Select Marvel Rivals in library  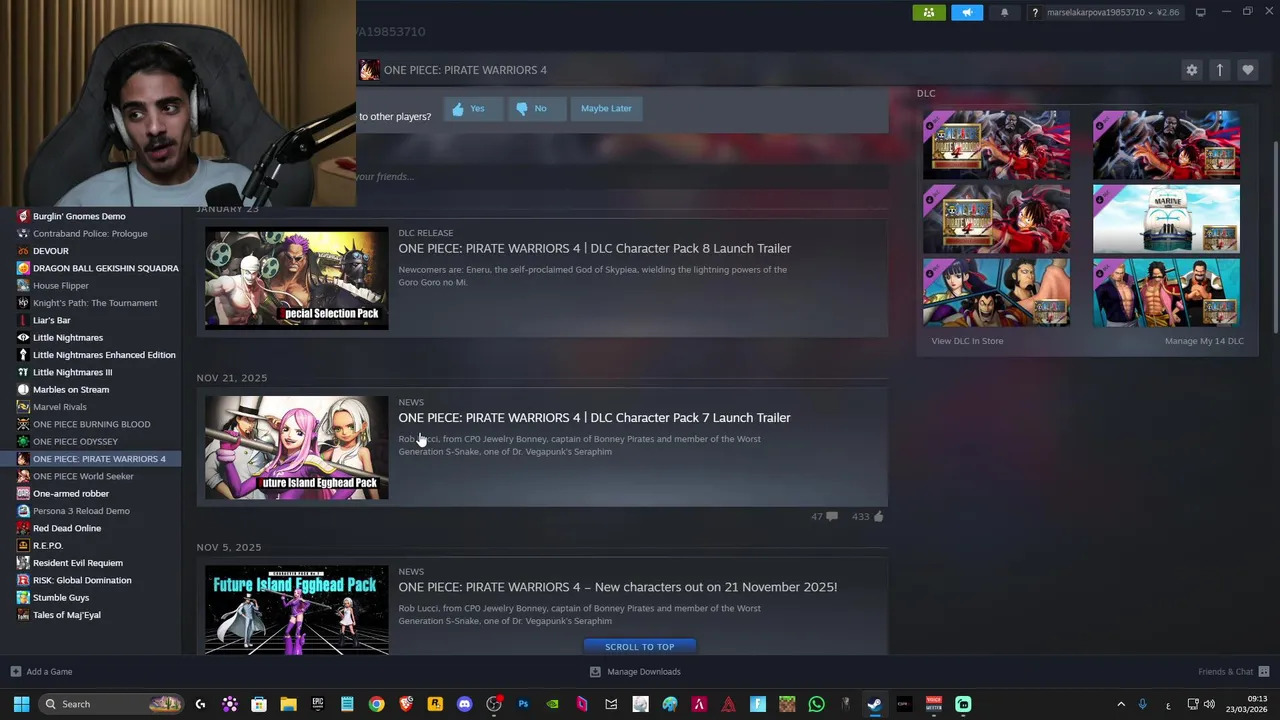click(x=60, y=407)
